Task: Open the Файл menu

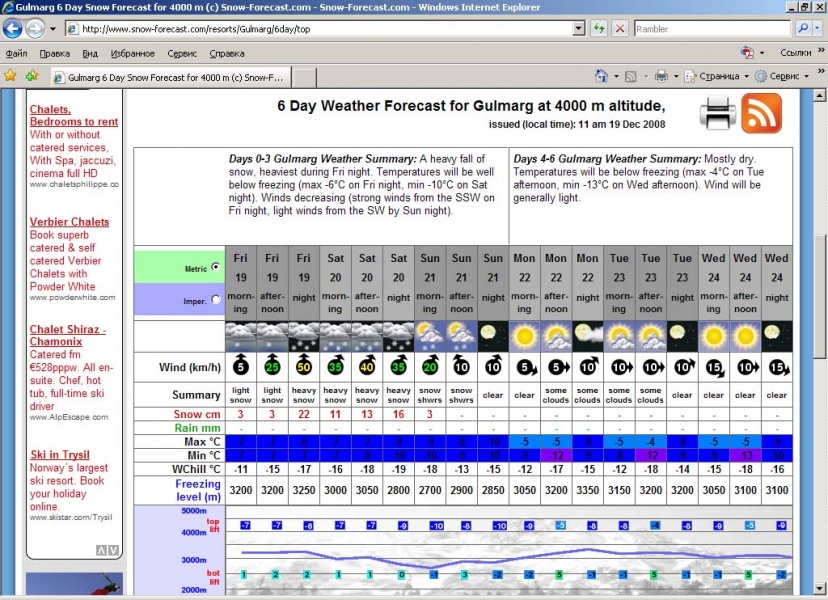Action: tap(17, 53)
